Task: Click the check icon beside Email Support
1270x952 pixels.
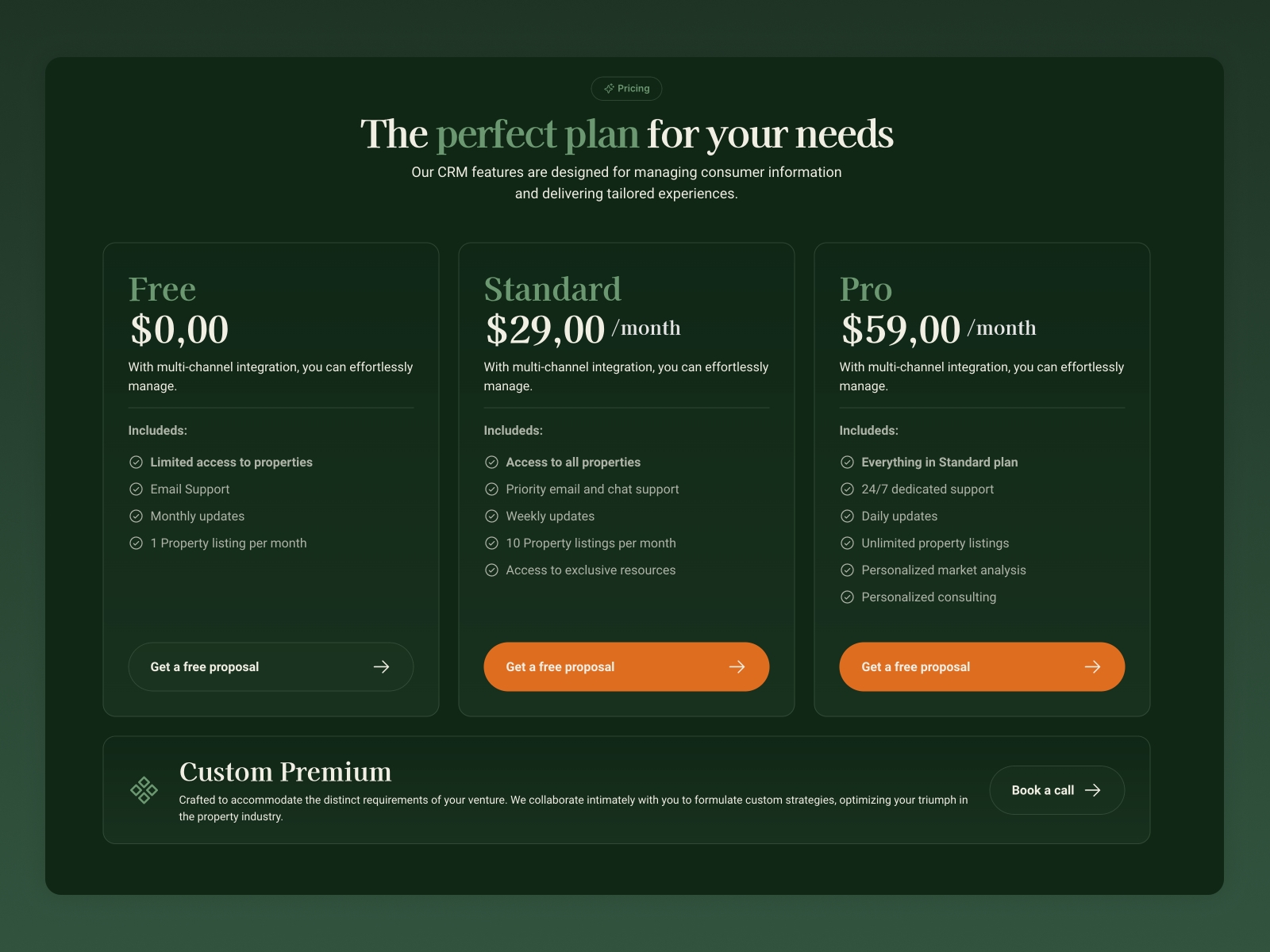Action: (134, 489)
